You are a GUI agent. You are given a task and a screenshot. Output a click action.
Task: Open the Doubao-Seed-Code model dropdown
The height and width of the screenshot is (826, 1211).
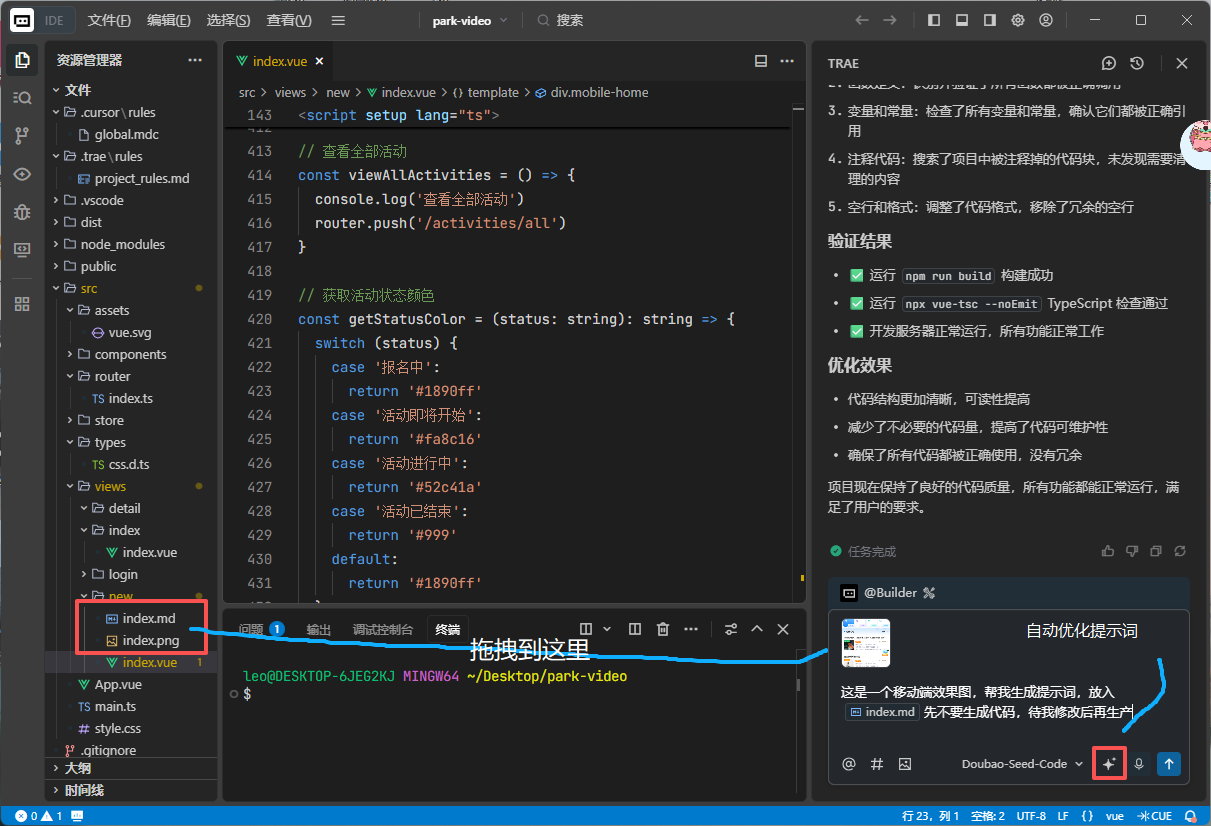[x=1022, y=764]
